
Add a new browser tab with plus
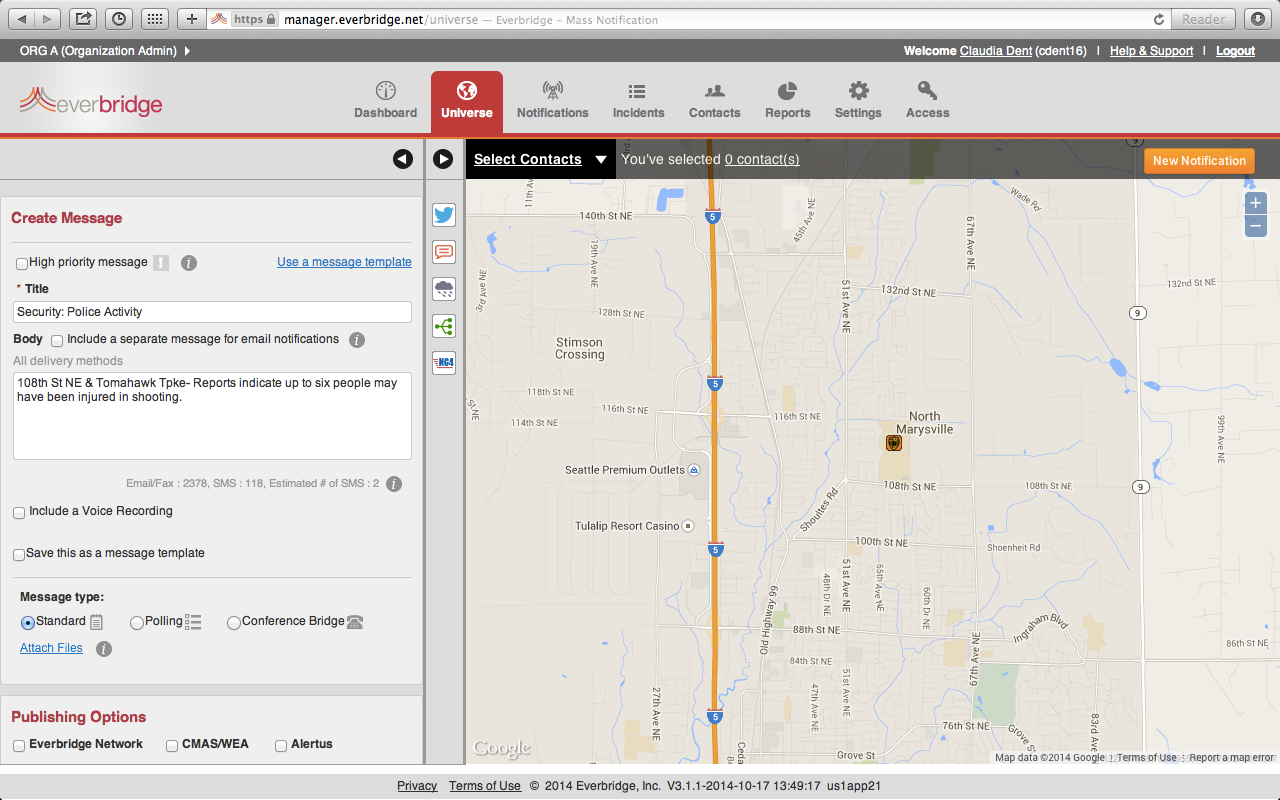pos(192,18)
